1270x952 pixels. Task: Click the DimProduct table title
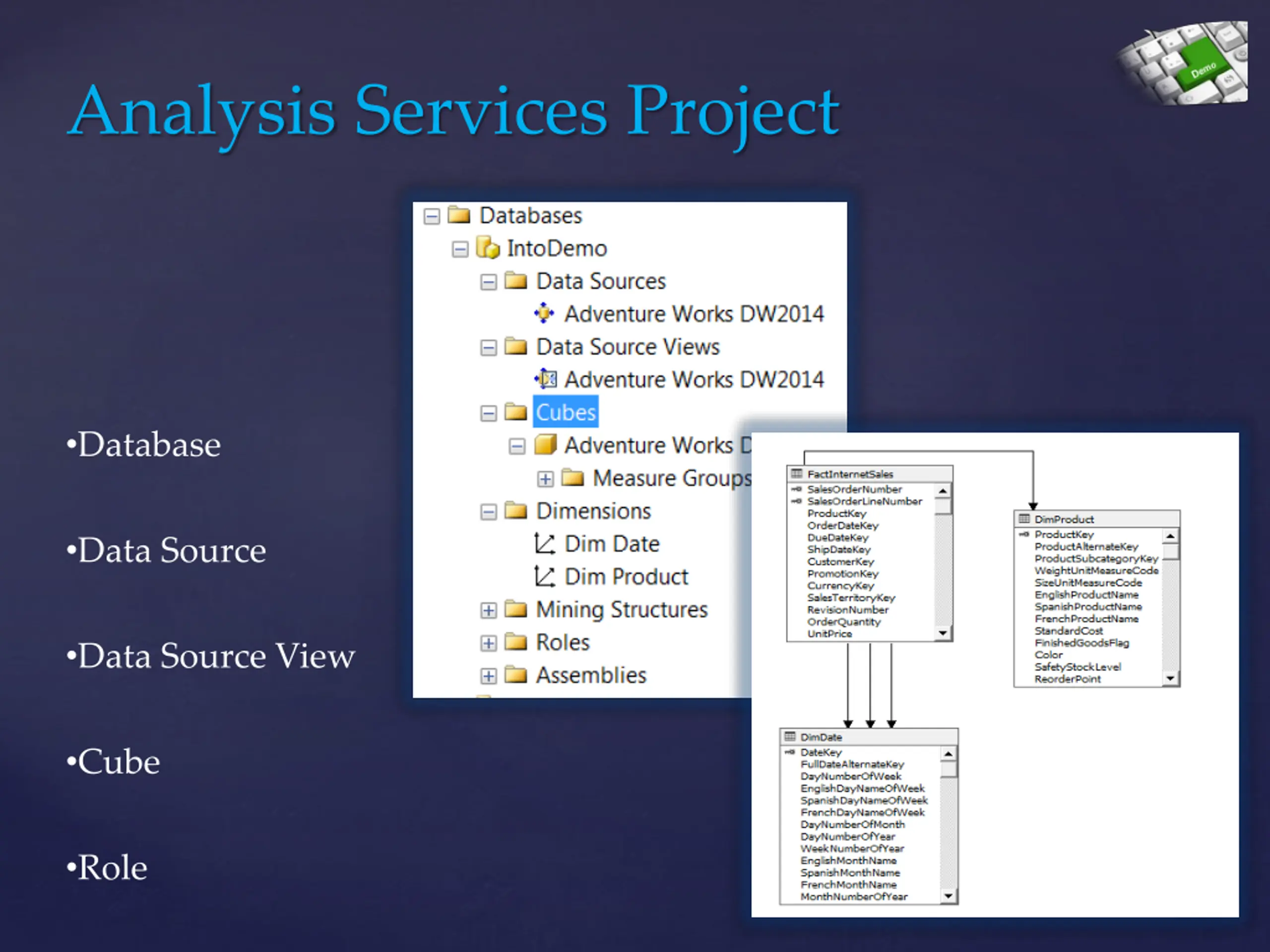1064,519
